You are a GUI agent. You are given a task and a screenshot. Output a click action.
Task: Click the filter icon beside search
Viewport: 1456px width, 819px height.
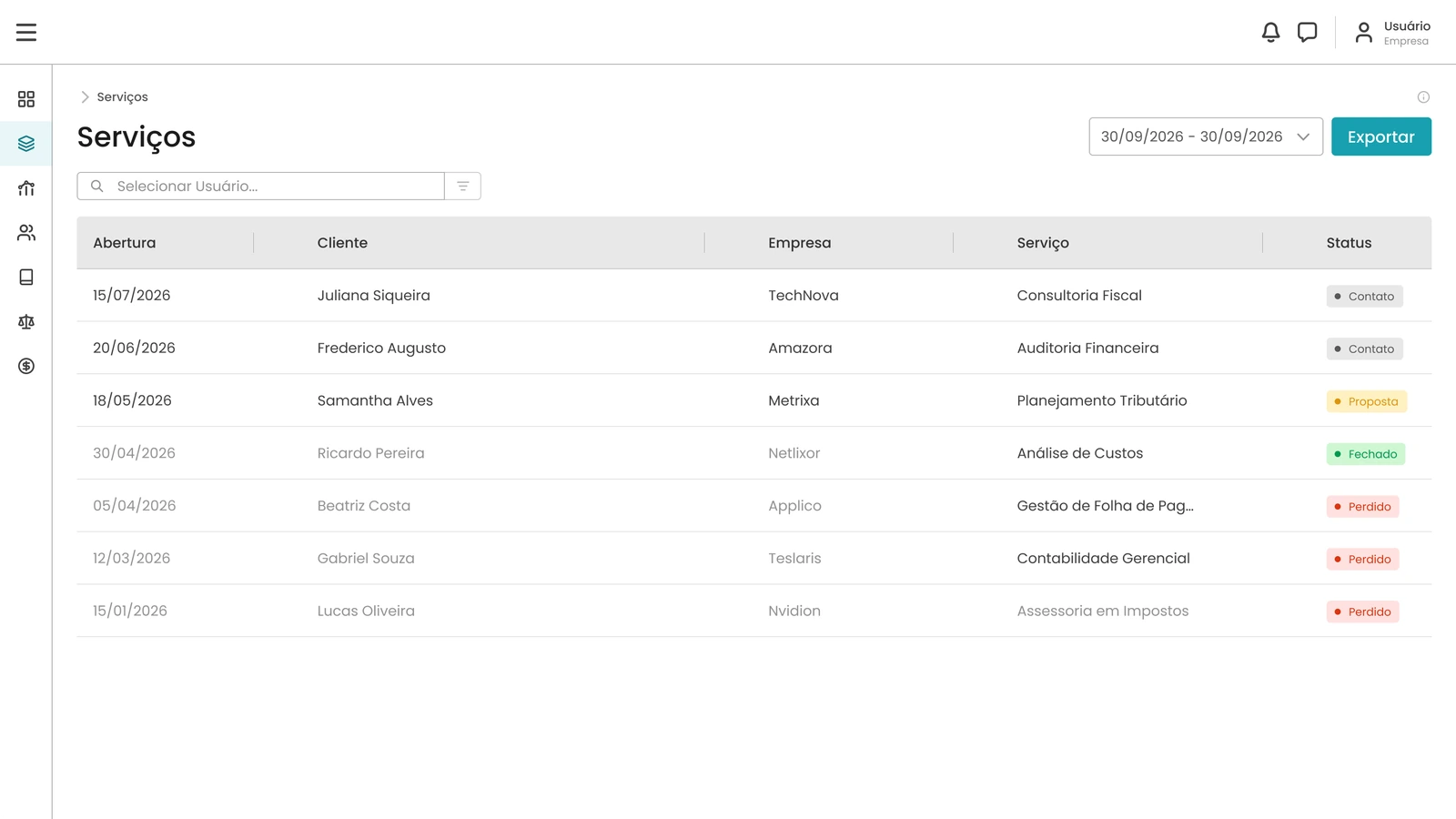pos(462,186)
